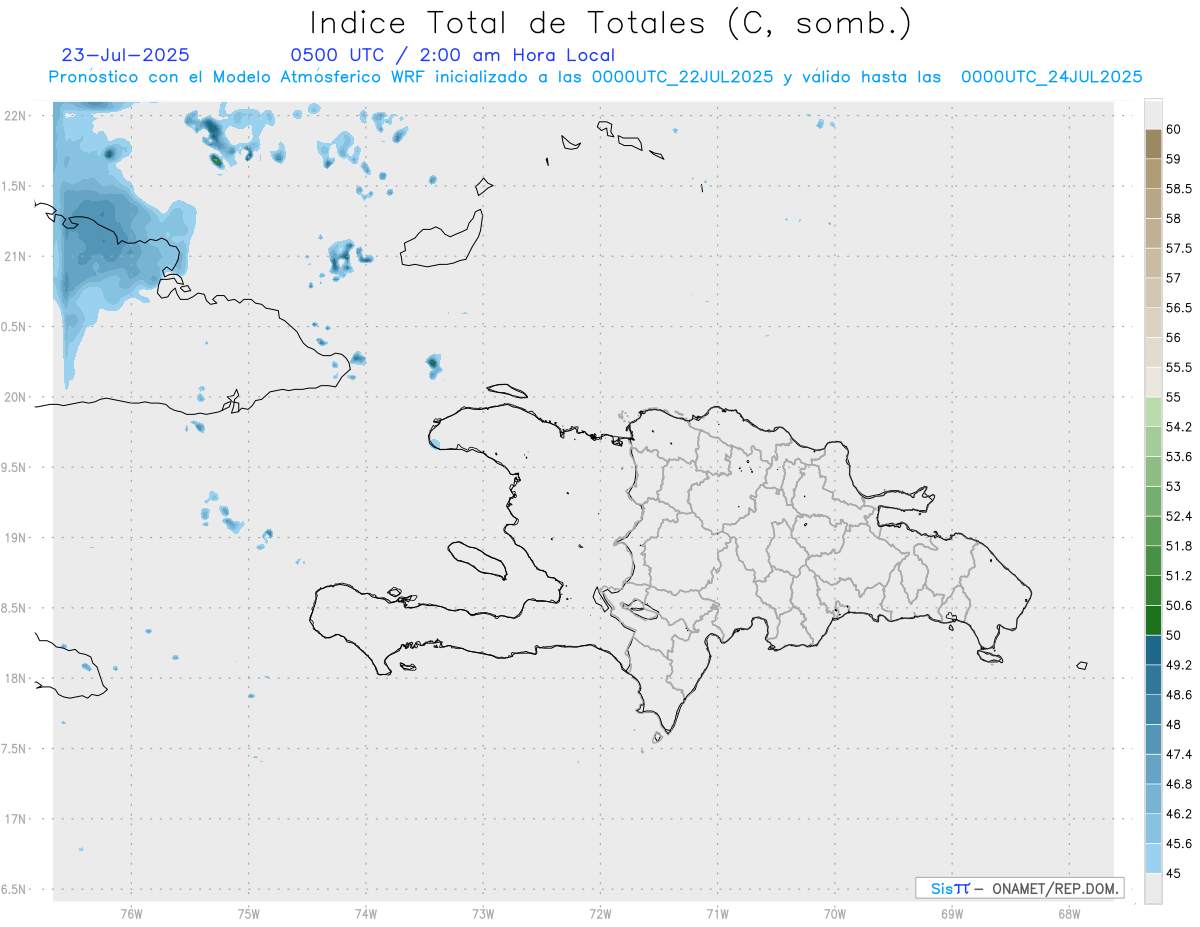Viewport: 1200px width, 927px height.
Task: Click the '70W' longitude label
Action: coord(835,913)
